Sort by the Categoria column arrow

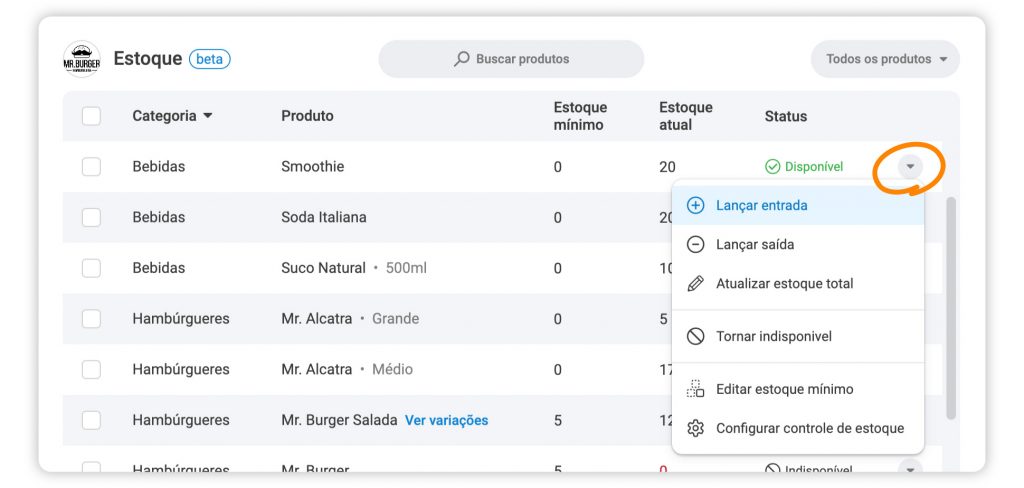click(208, 116)
